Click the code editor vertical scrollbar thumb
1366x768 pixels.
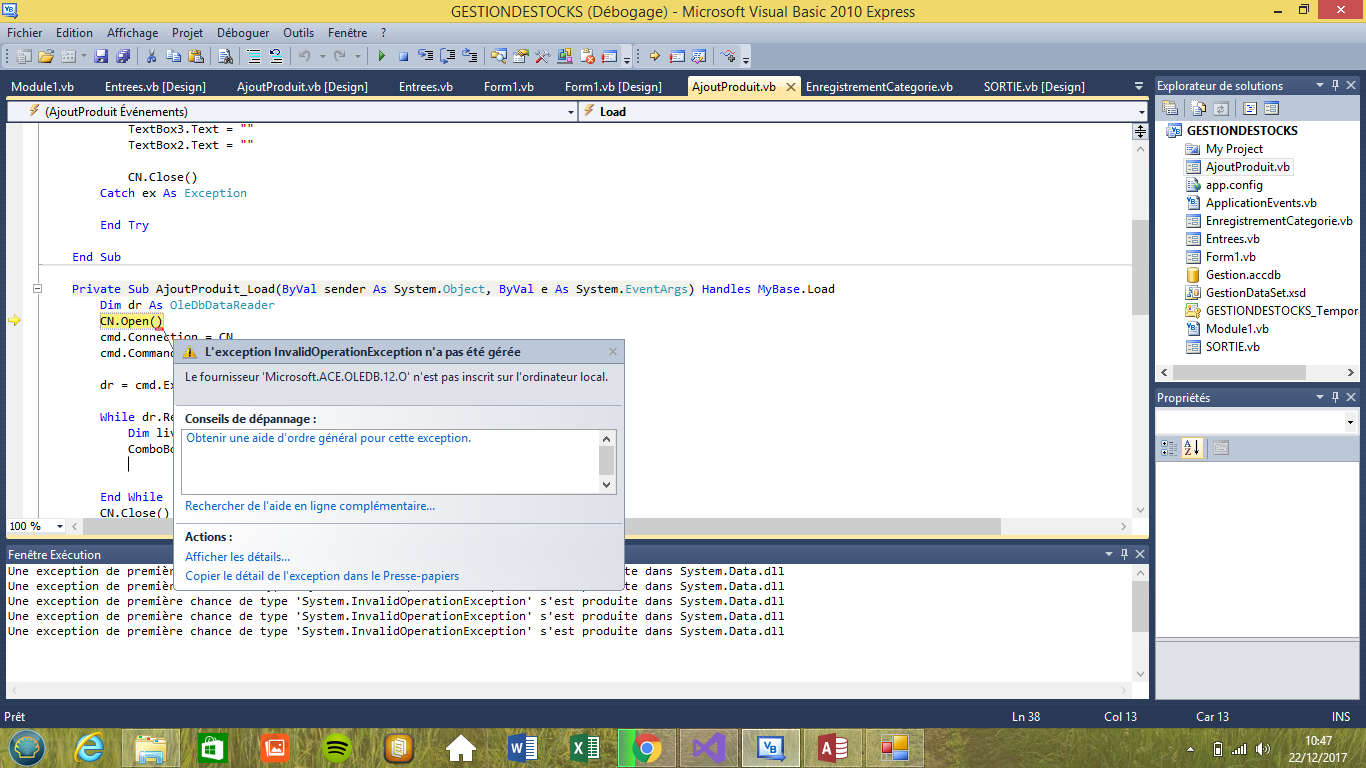click(1140, 266)
